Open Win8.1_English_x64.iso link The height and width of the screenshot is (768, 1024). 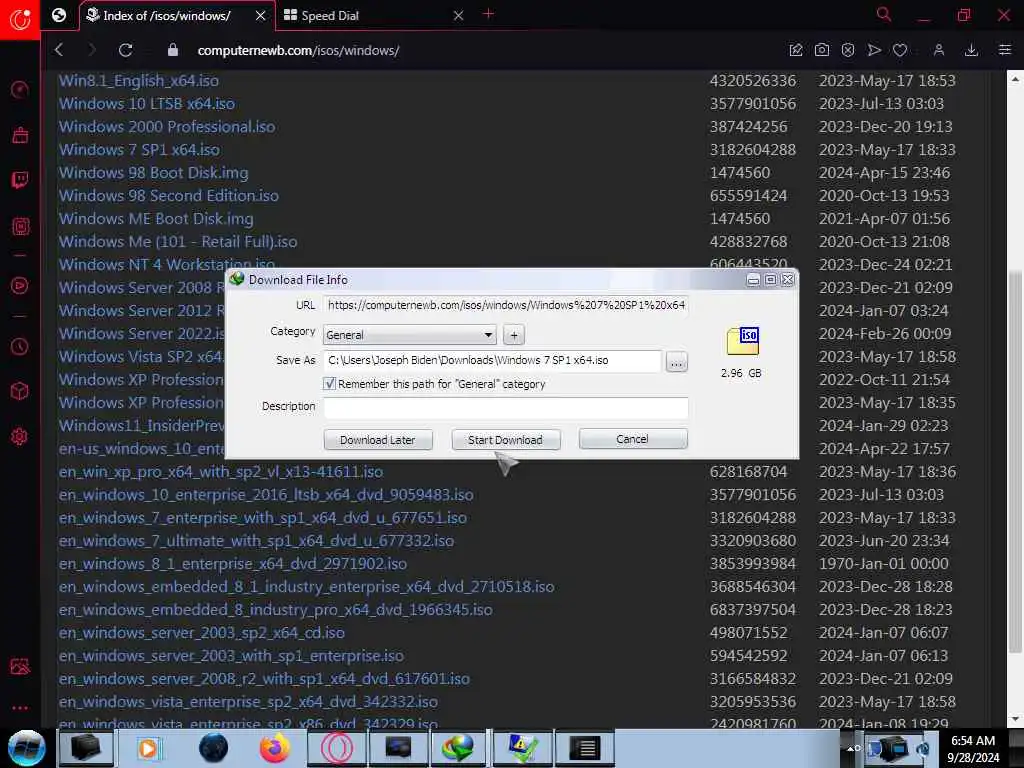click(139, 81)
